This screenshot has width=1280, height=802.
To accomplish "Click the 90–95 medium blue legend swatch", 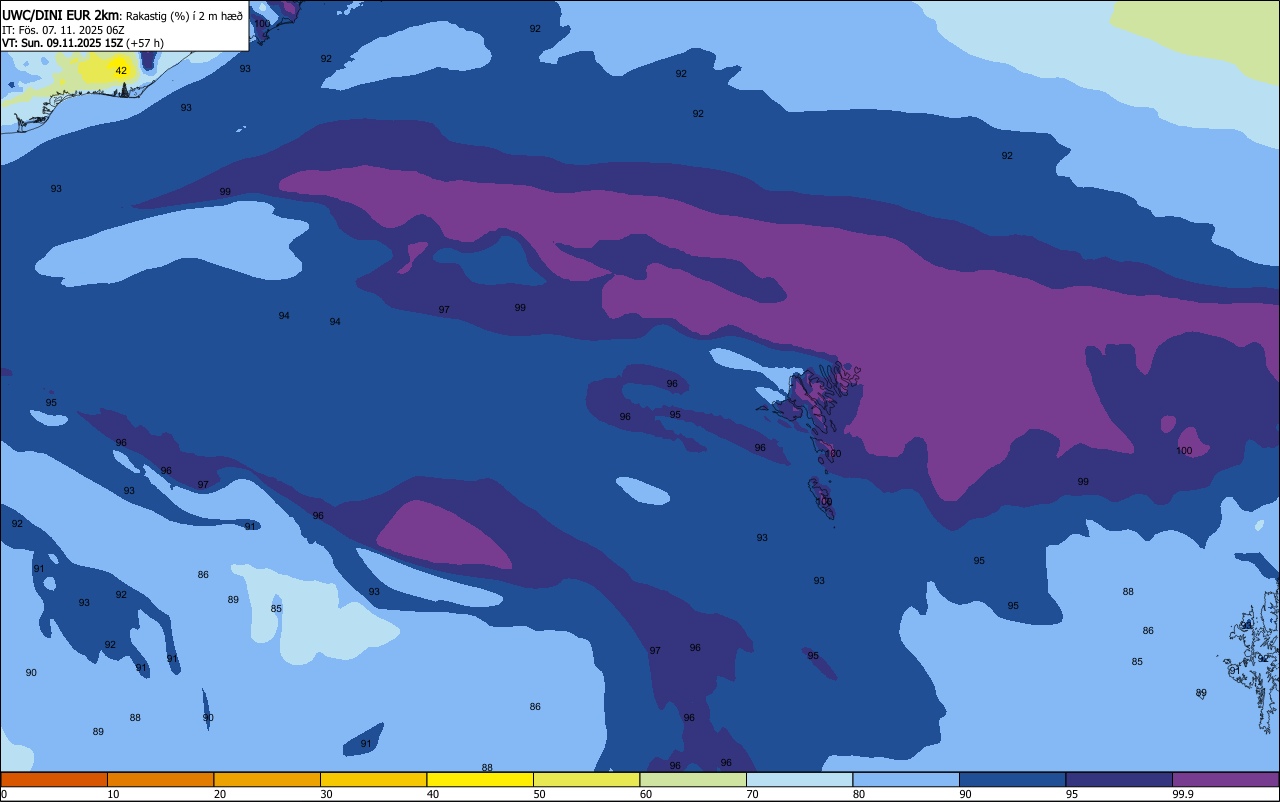I will 1012,779.
